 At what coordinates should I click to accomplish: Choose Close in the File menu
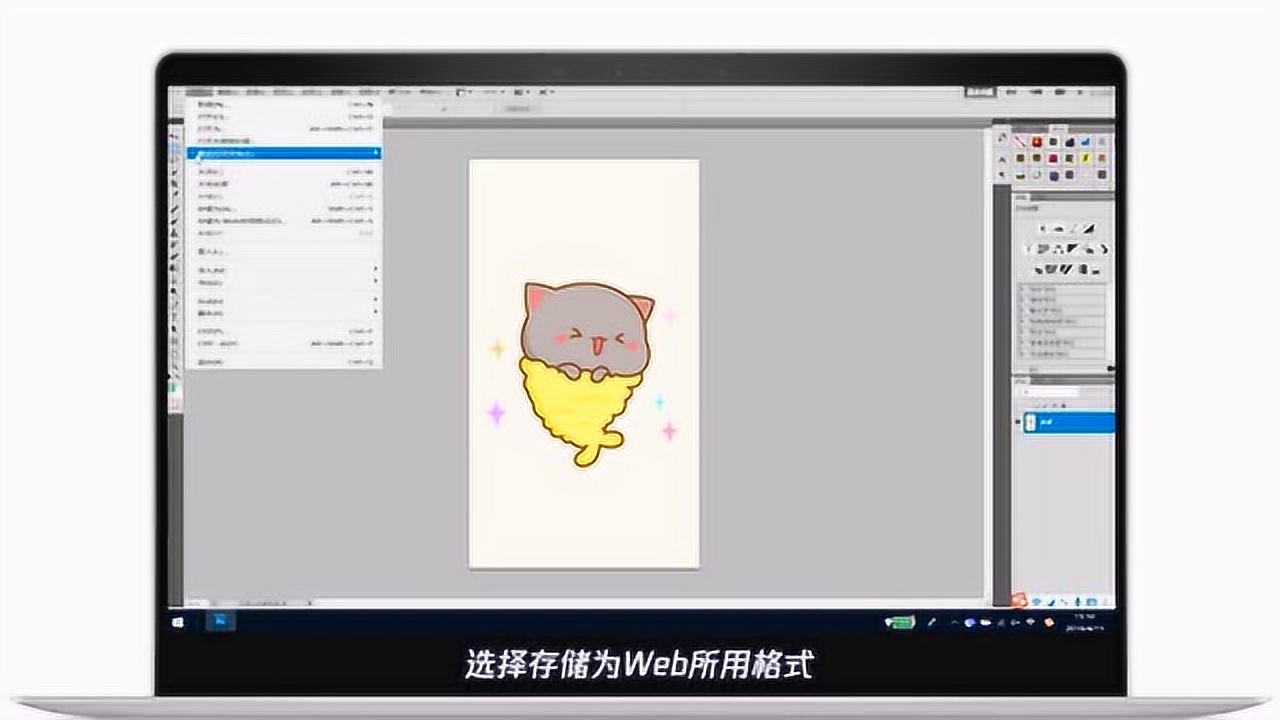[284, 172]
